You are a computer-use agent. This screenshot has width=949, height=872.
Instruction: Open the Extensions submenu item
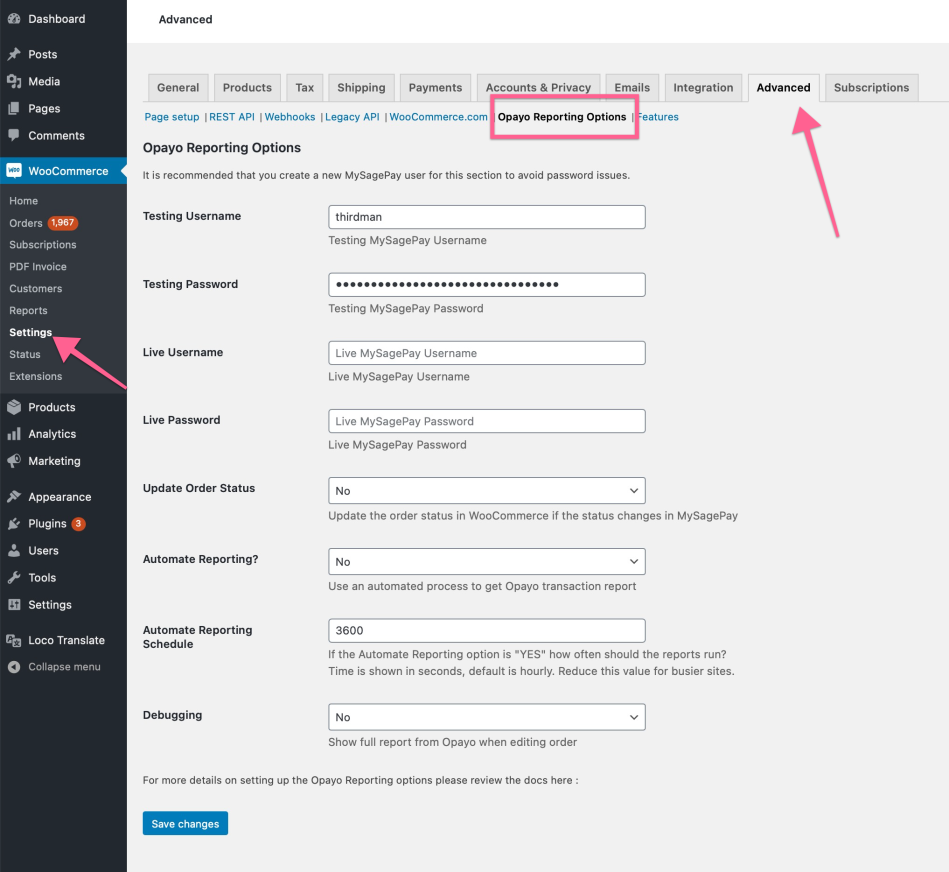click(x=36, y=376)
